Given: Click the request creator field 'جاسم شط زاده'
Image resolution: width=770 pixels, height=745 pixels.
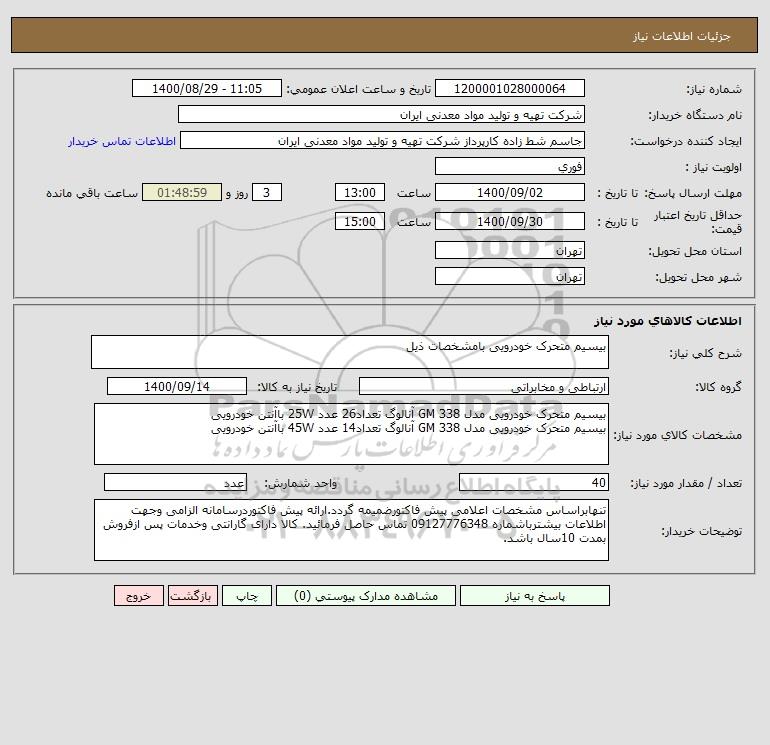Looking at the screenshot, I should coord(383,141).
